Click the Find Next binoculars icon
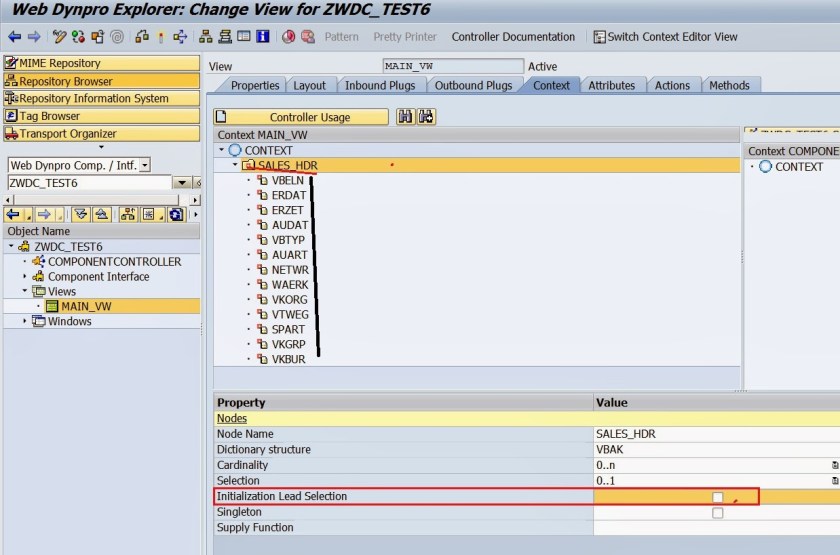Viewport: 840px width, 555px height. pos(426,117)
